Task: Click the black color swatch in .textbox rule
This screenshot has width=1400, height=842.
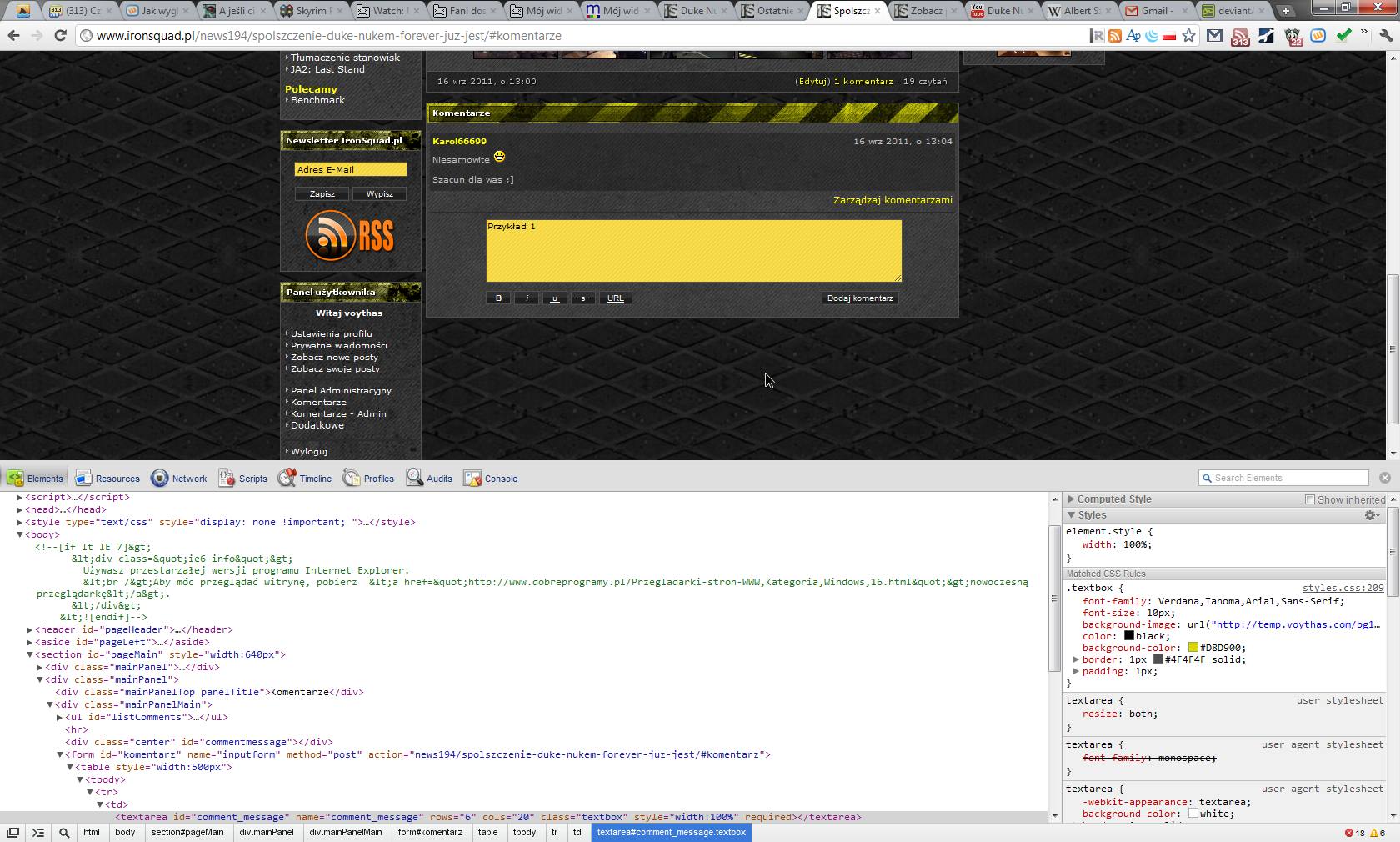Action: tap(1129, 635)
